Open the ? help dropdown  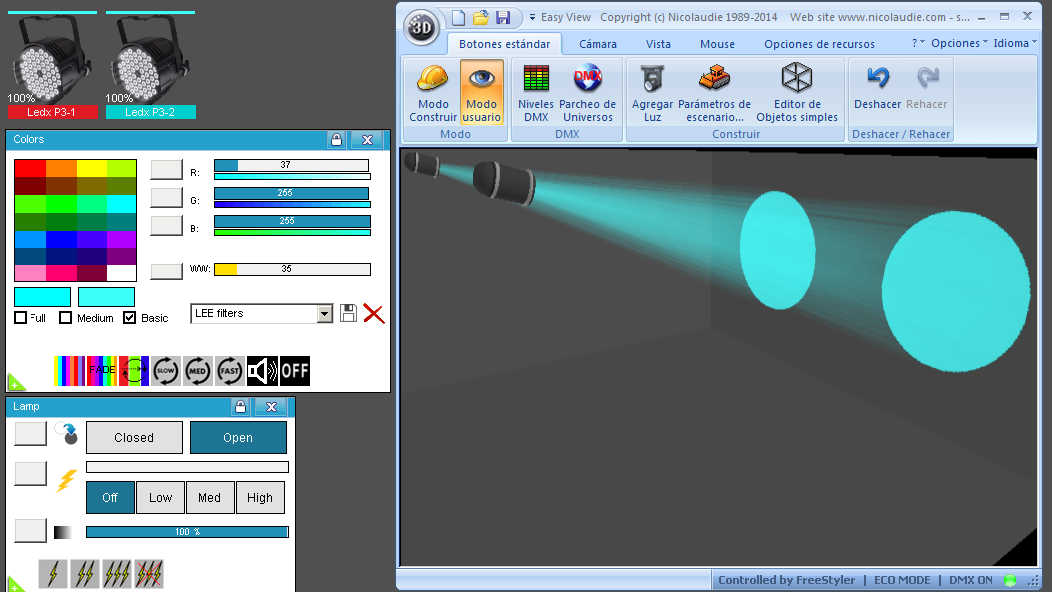pos(918,42)
